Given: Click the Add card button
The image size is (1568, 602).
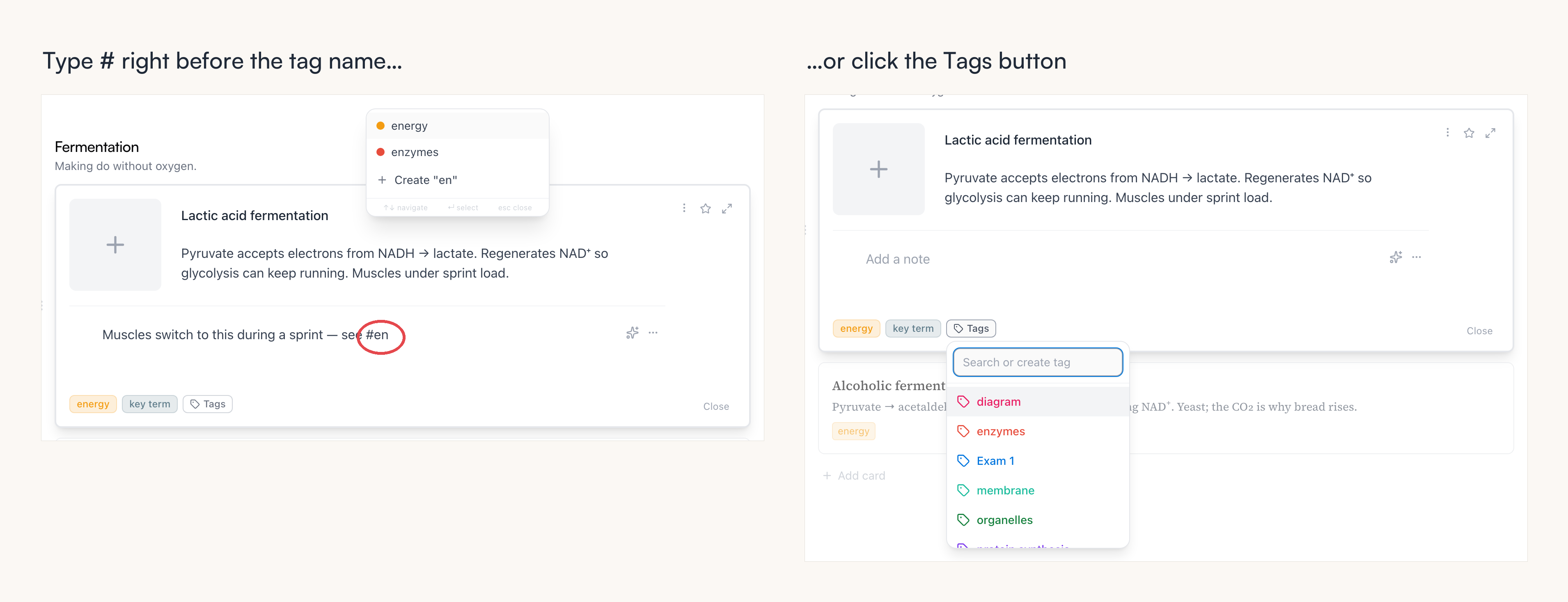Looking at the screenshot, I should coord(854,476).
